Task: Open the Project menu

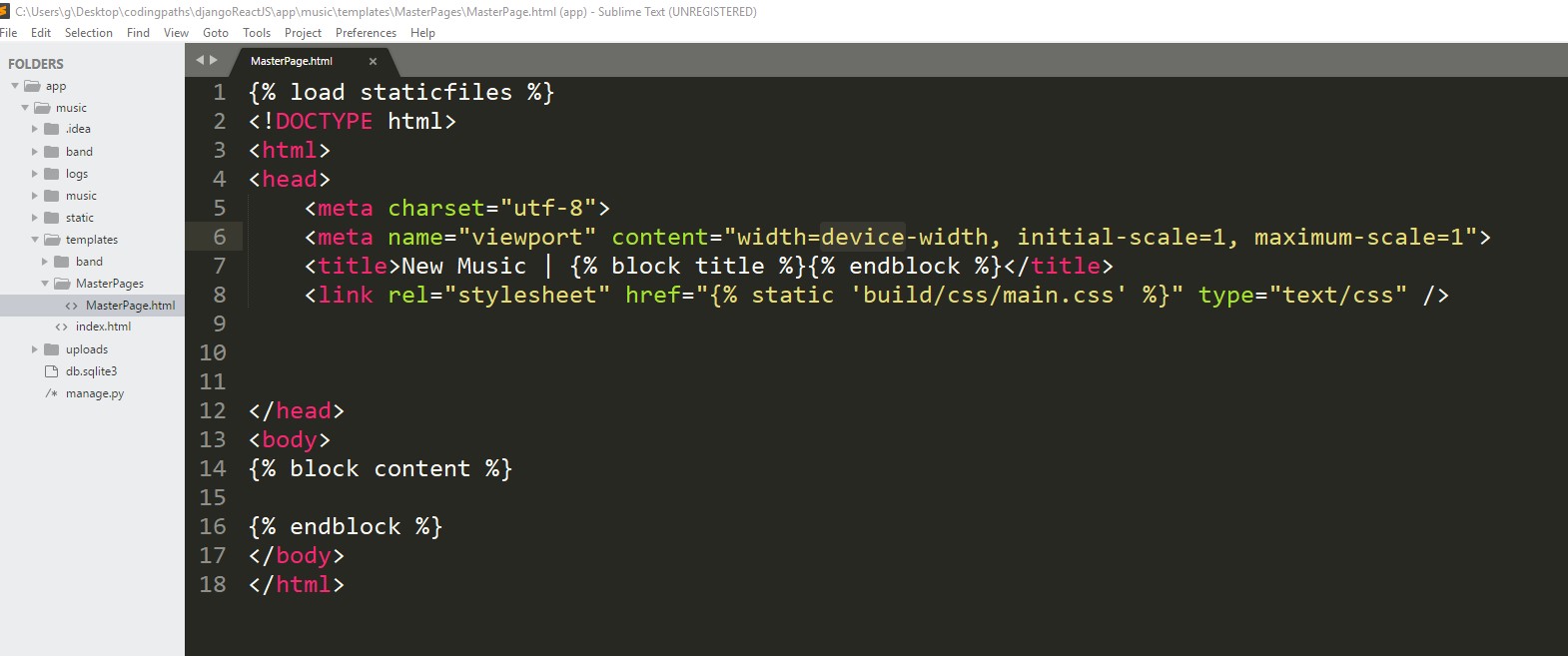Action: coord(303,33)
